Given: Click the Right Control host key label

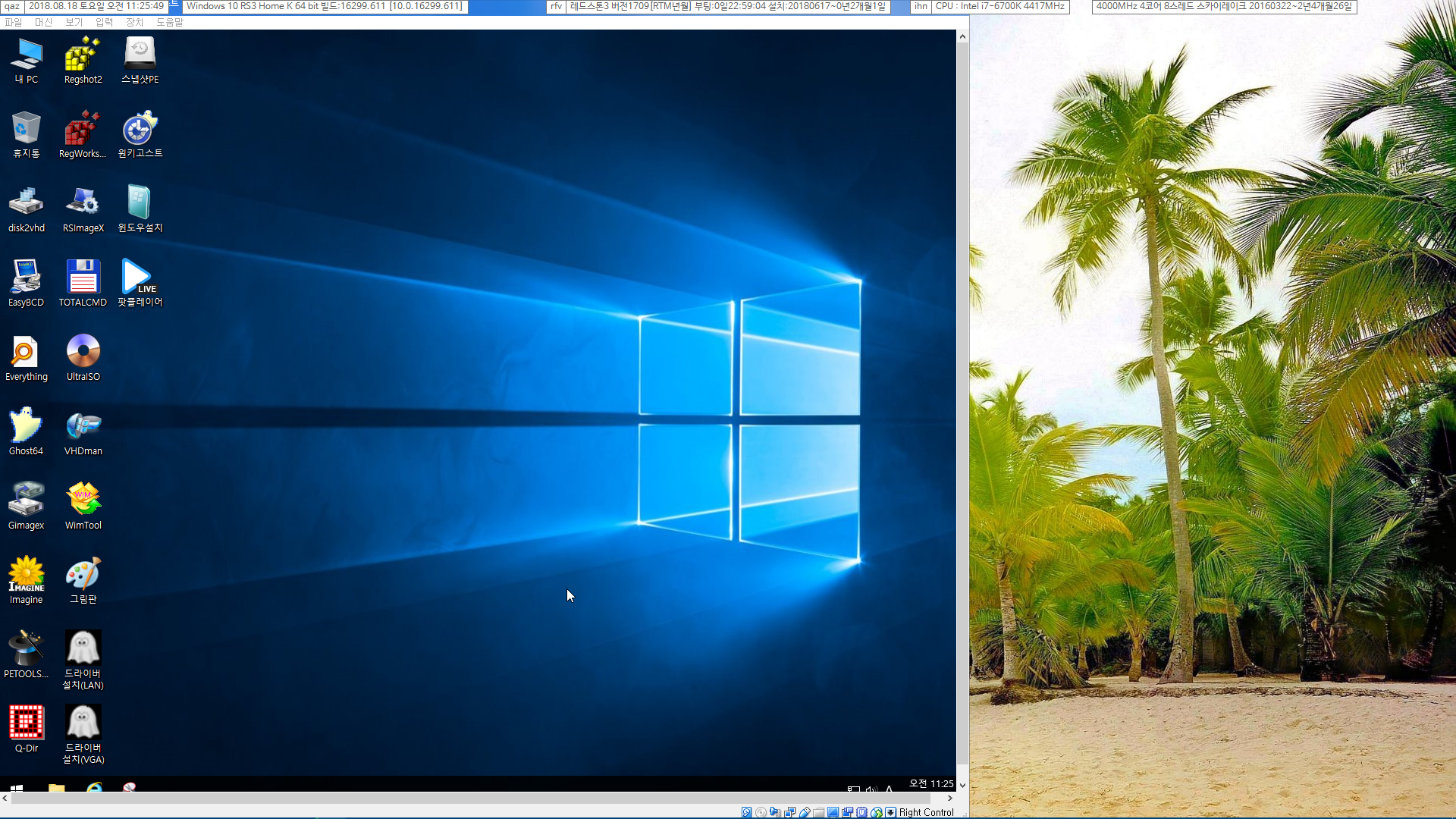Looking at the screenshot, I should click(x=926, y=812).
